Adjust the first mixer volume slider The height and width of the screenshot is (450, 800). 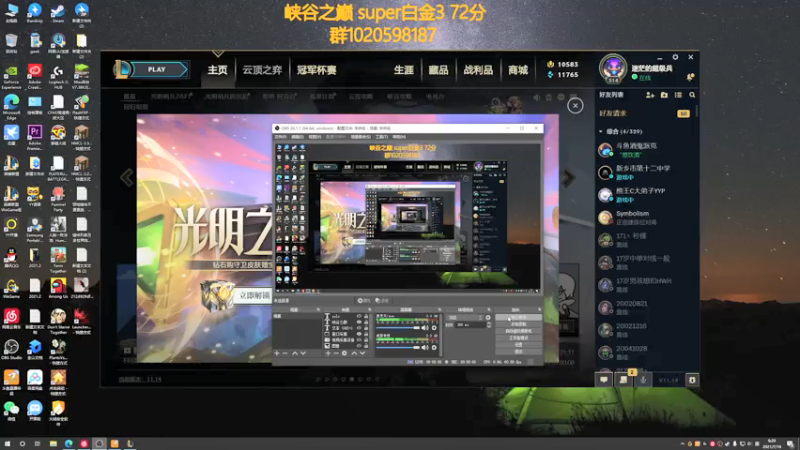398,328
